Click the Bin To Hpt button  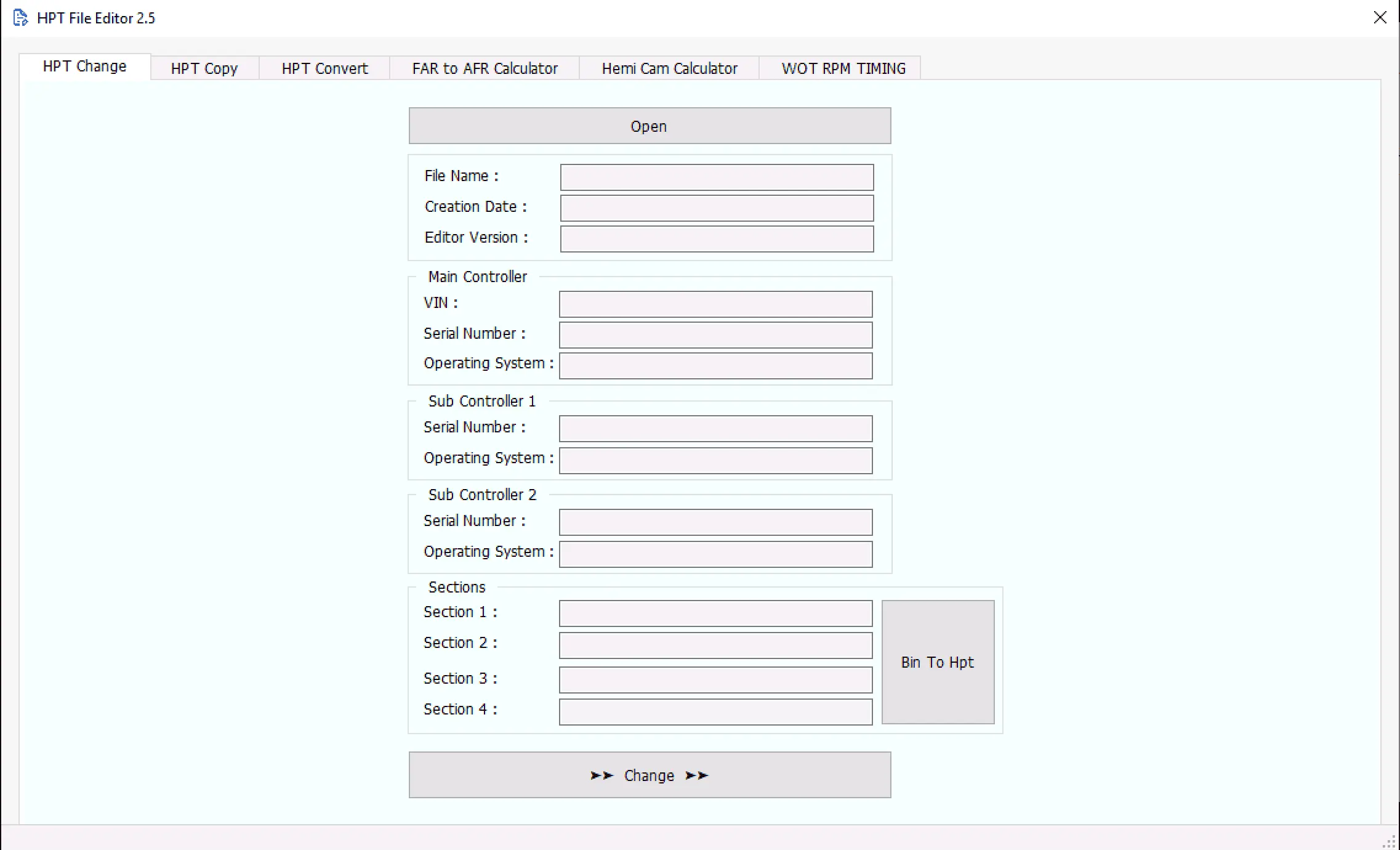(938, 662)
